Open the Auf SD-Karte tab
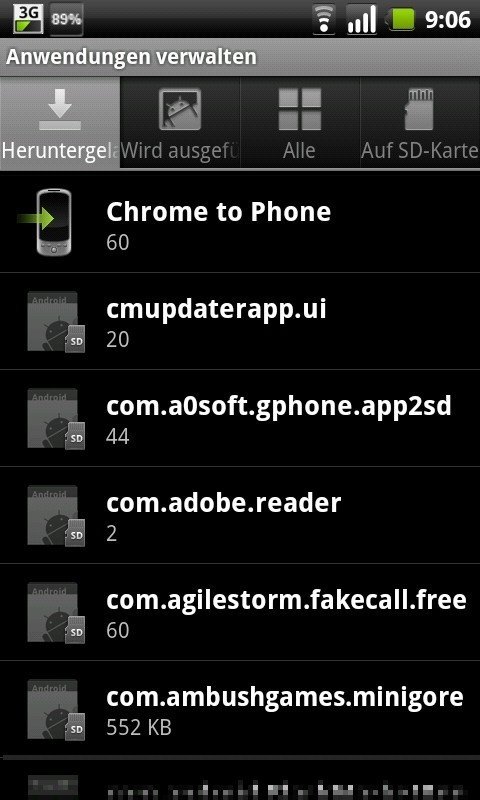The height and width of the screenshot is (800, 480). pyautogui.click(x=420, y=123)
